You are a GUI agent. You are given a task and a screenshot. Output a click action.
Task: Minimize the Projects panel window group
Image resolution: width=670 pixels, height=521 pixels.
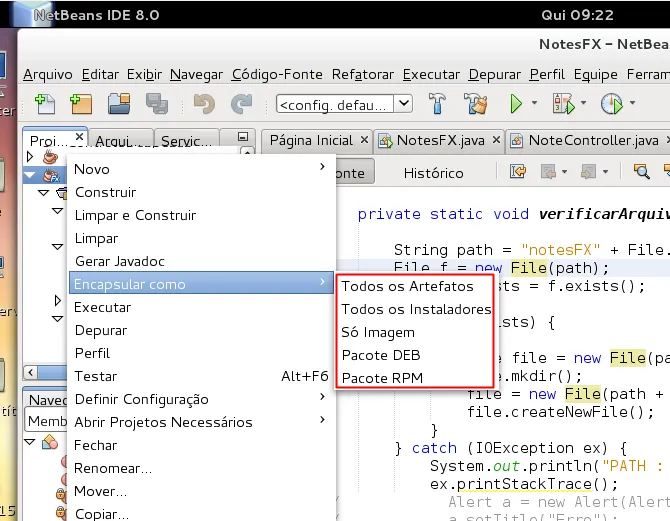pos(243,137)
